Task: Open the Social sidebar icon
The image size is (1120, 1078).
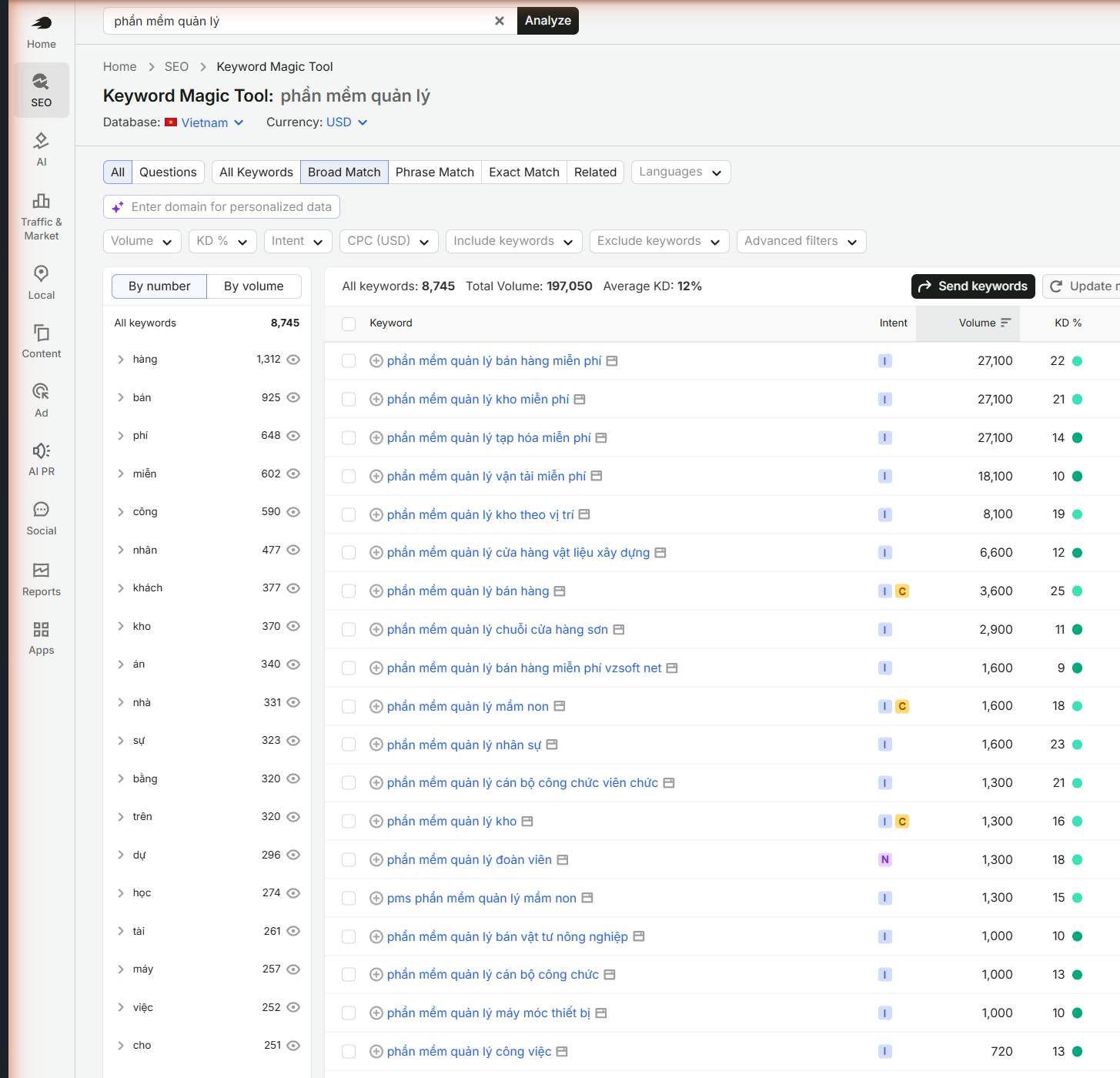Action: (41, 509)
